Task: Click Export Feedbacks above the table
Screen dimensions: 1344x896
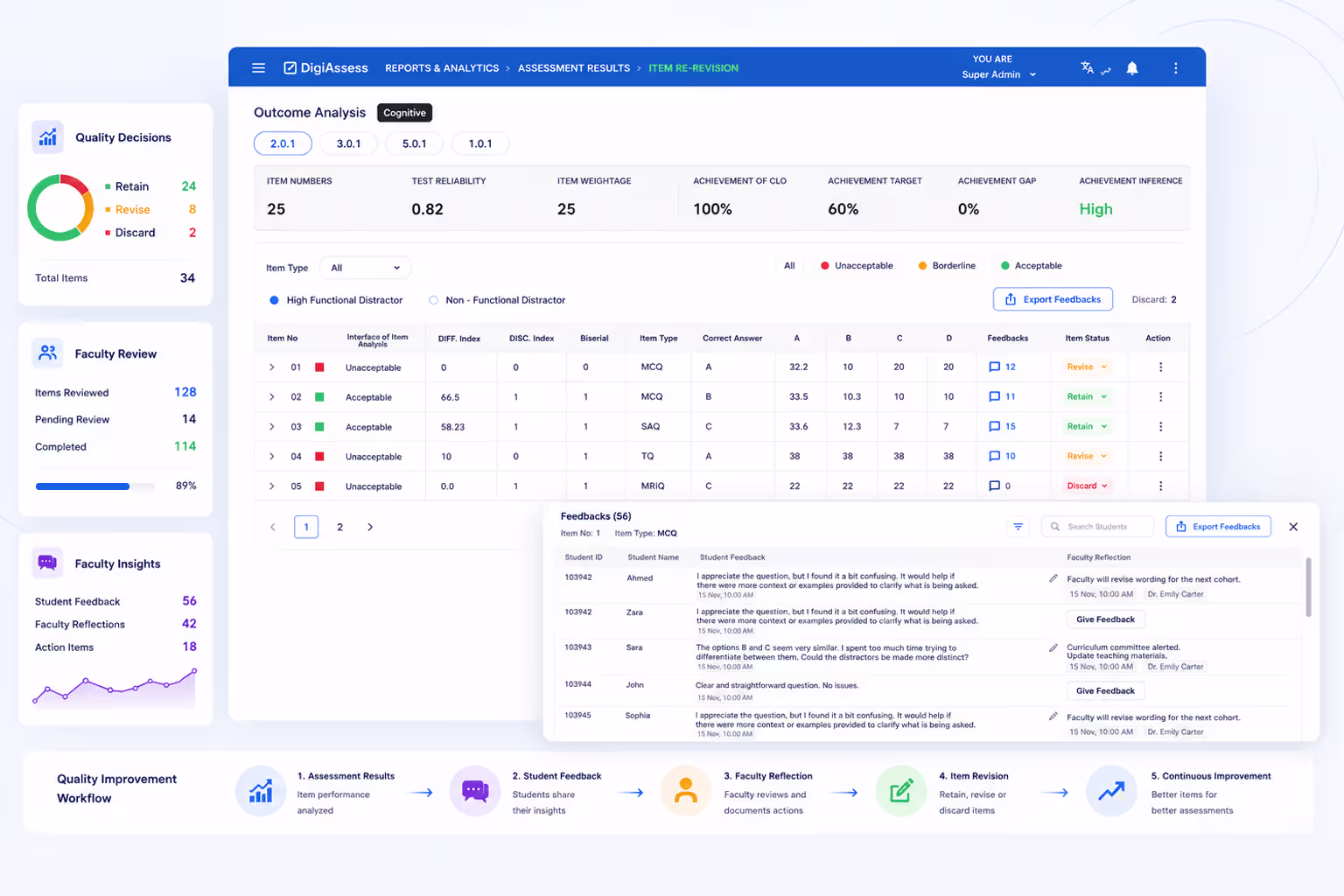Action: [x=1053, y=299]
